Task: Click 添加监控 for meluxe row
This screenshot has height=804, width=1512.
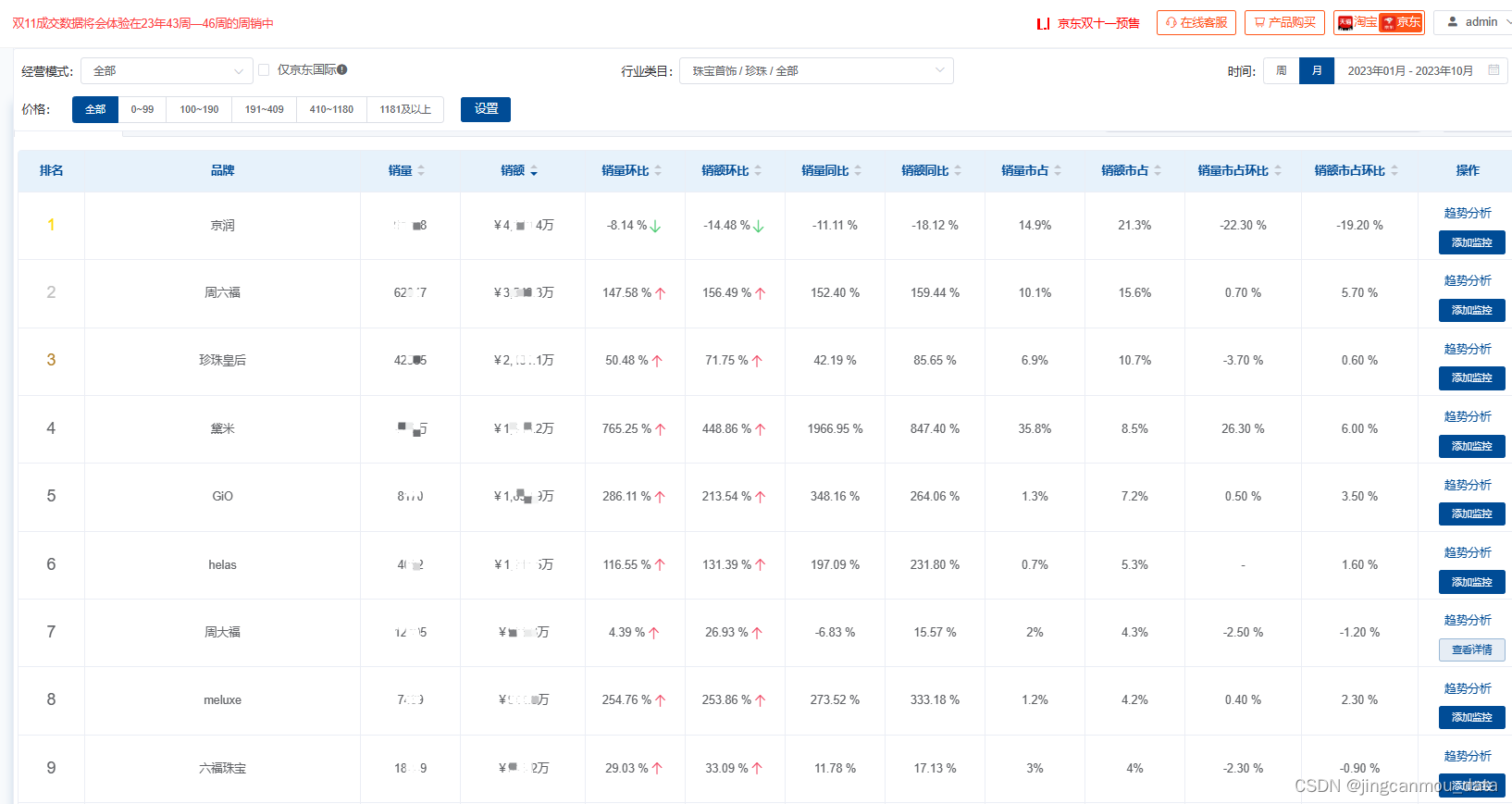Action: 1471,717
